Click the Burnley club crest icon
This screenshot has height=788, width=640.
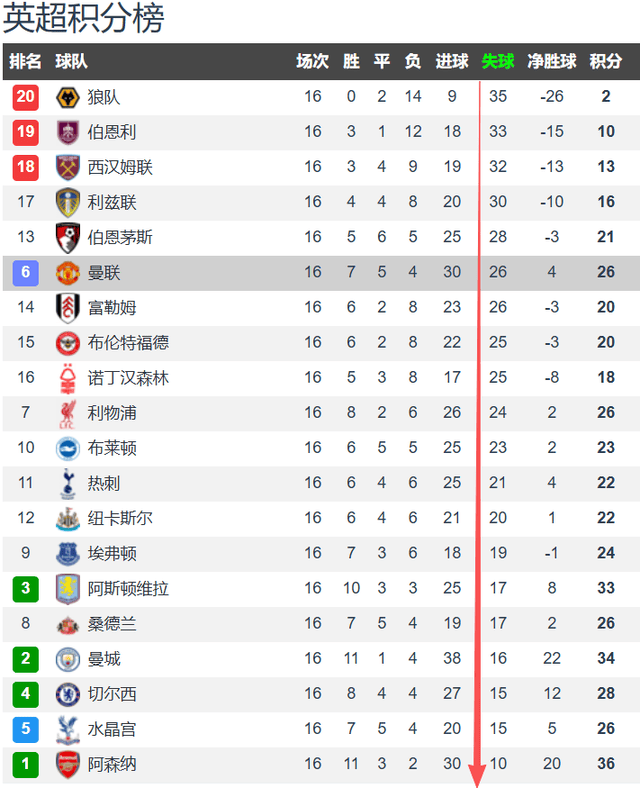tap(68, 132)
